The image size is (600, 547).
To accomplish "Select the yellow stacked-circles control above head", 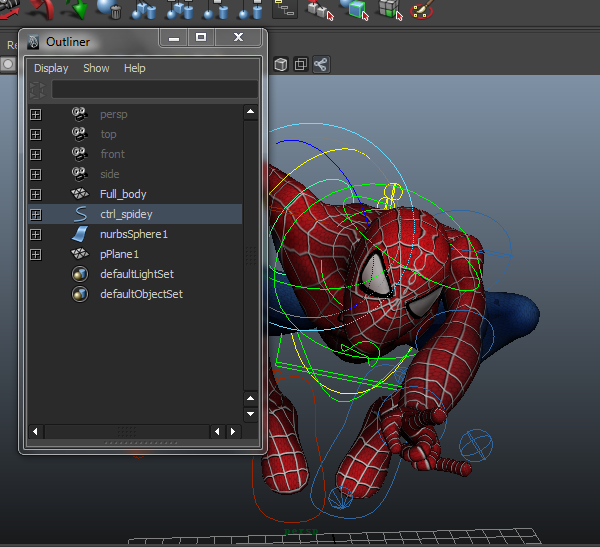I will [x=391, y=196].
